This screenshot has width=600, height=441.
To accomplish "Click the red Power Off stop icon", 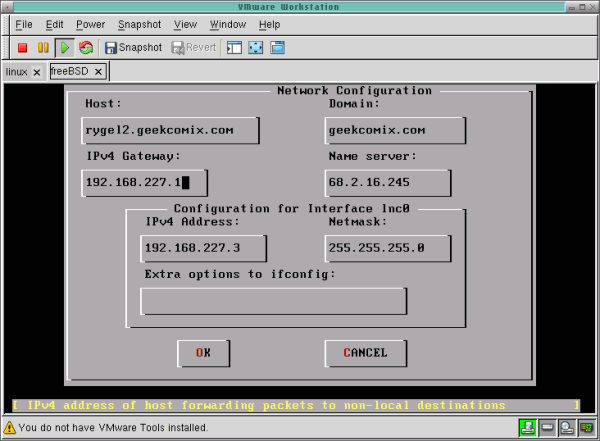I will (x=23, y=48).
